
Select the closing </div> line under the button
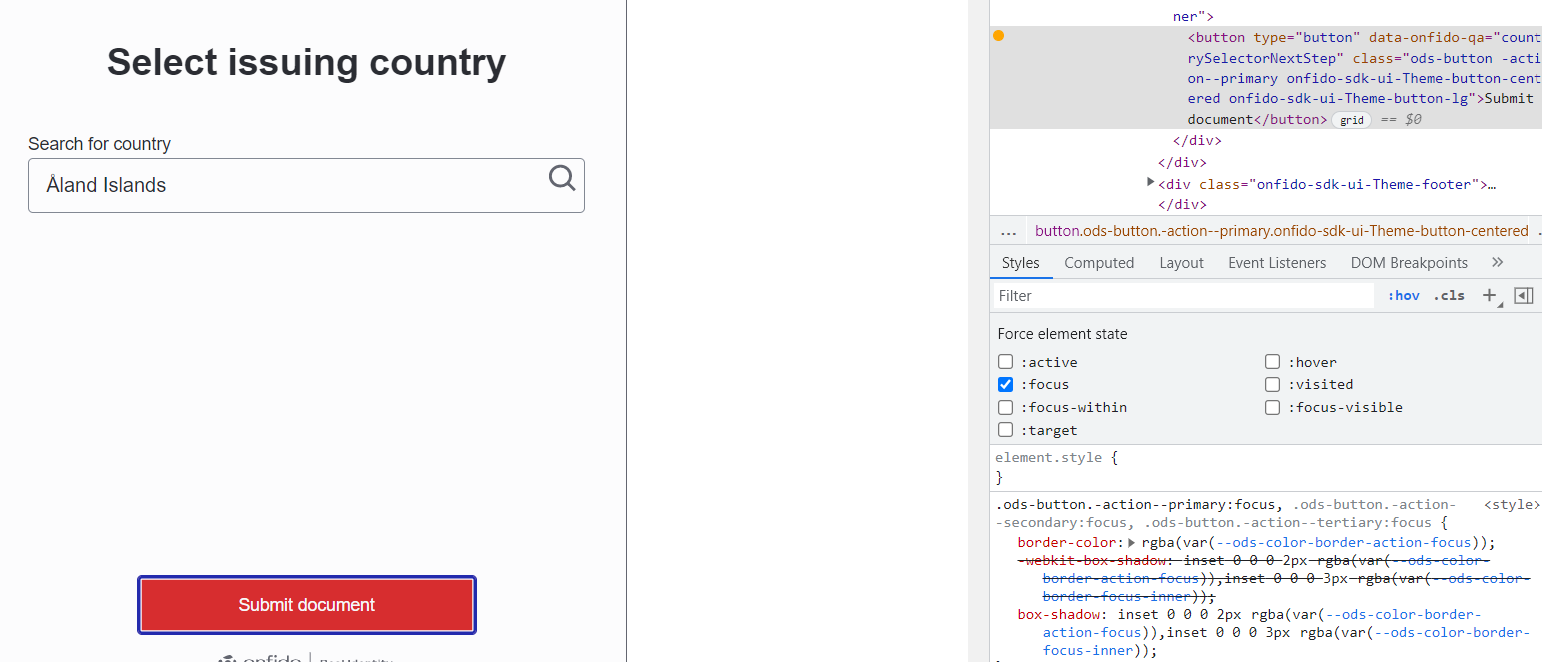pos(1197,141)
